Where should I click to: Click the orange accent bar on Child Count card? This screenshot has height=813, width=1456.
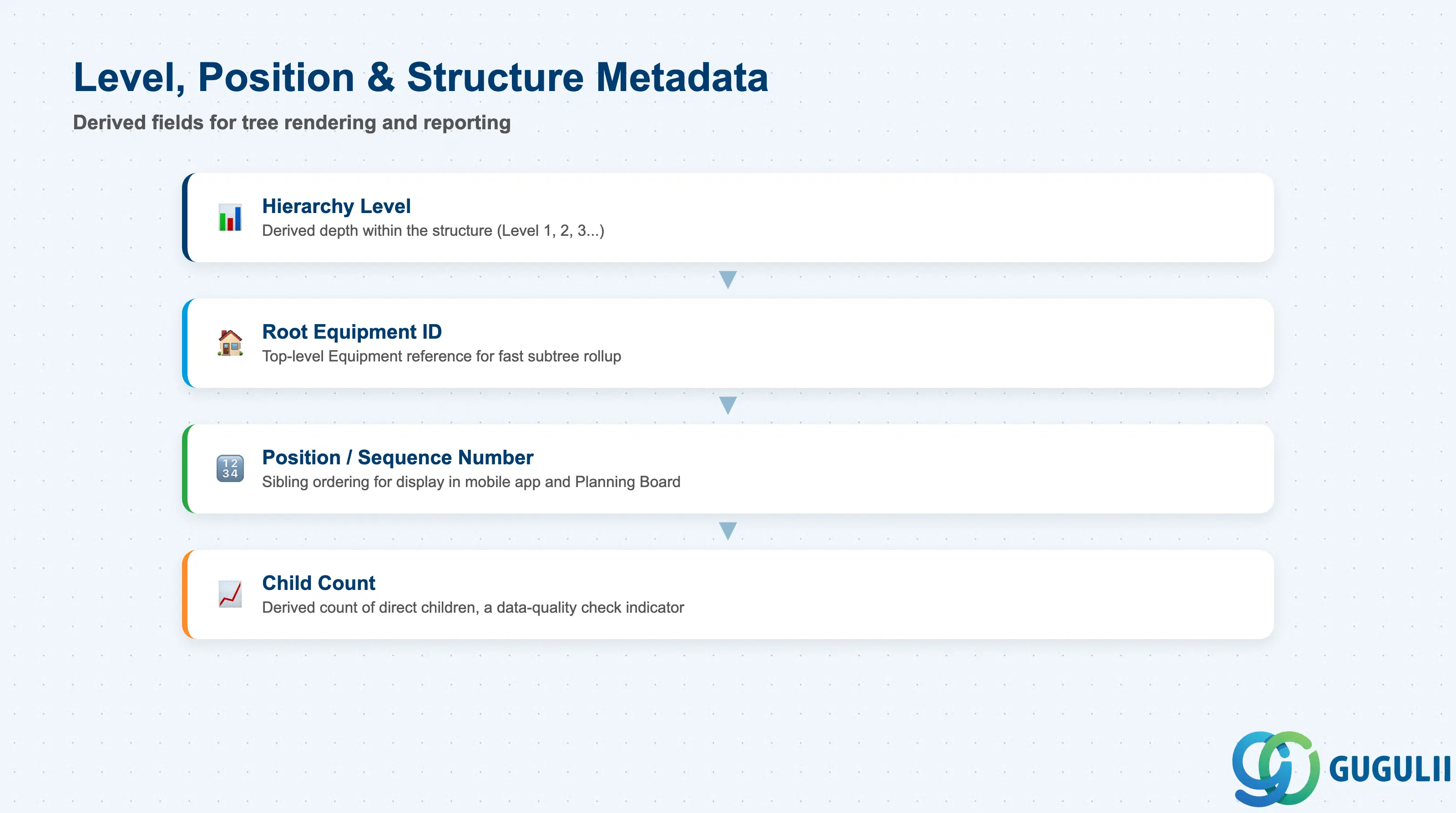(x=185, y=594)
